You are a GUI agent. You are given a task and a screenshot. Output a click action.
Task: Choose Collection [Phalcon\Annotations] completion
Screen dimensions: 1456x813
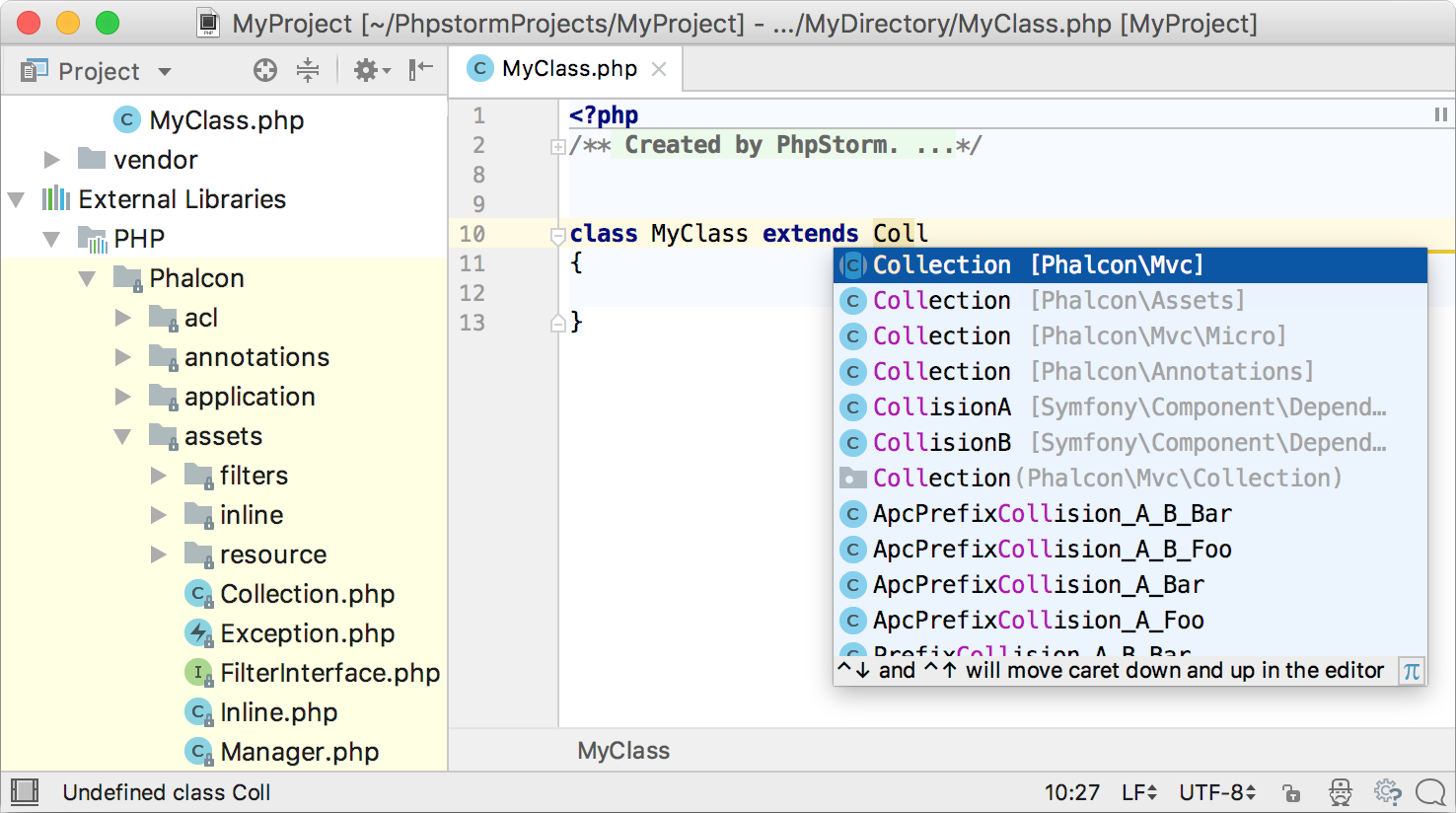(x=1130, y=372)
